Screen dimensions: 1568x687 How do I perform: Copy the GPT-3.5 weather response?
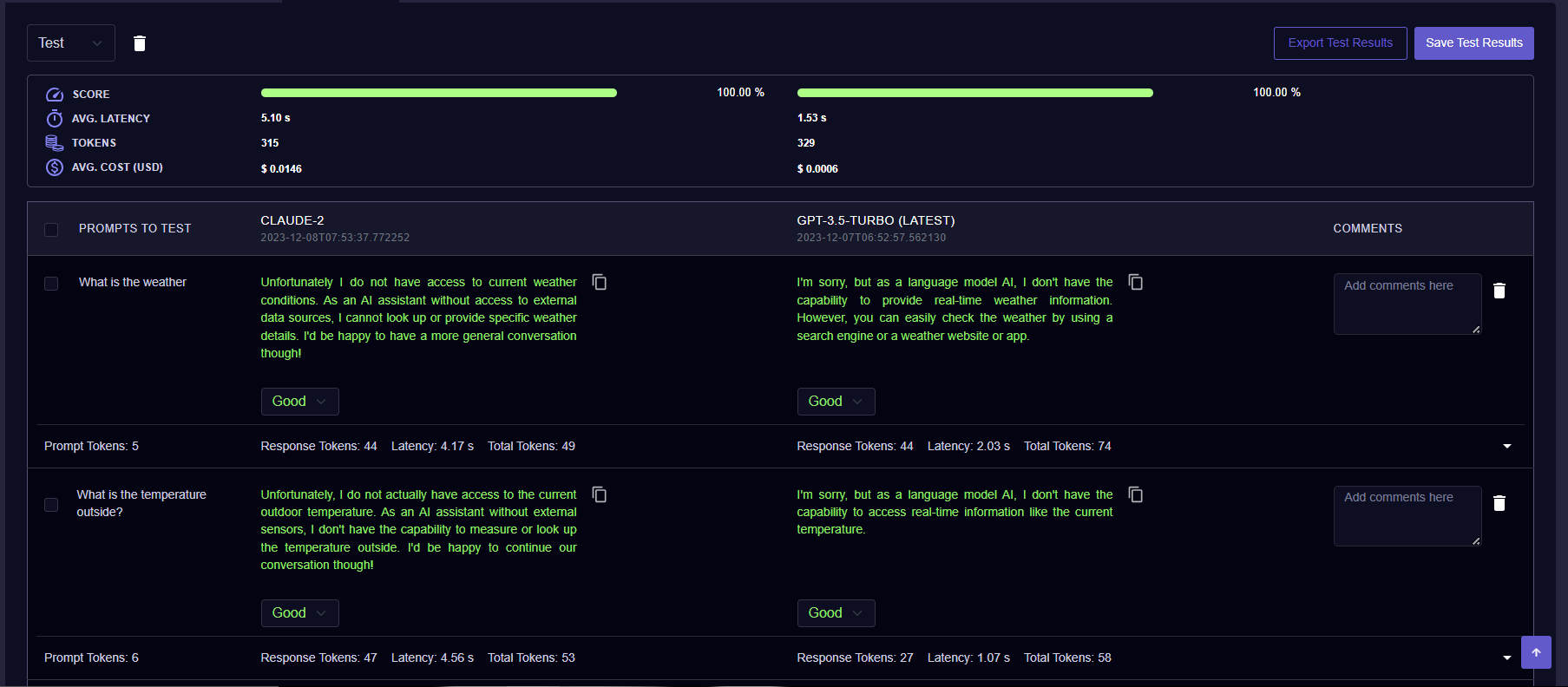(x=1136, y=282)
